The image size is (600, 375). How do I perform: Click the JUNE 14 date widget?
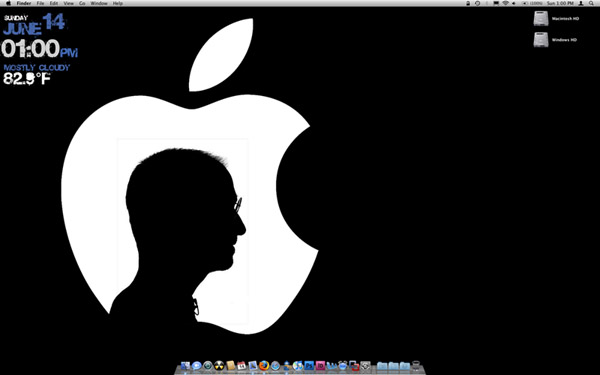point(34,24)
